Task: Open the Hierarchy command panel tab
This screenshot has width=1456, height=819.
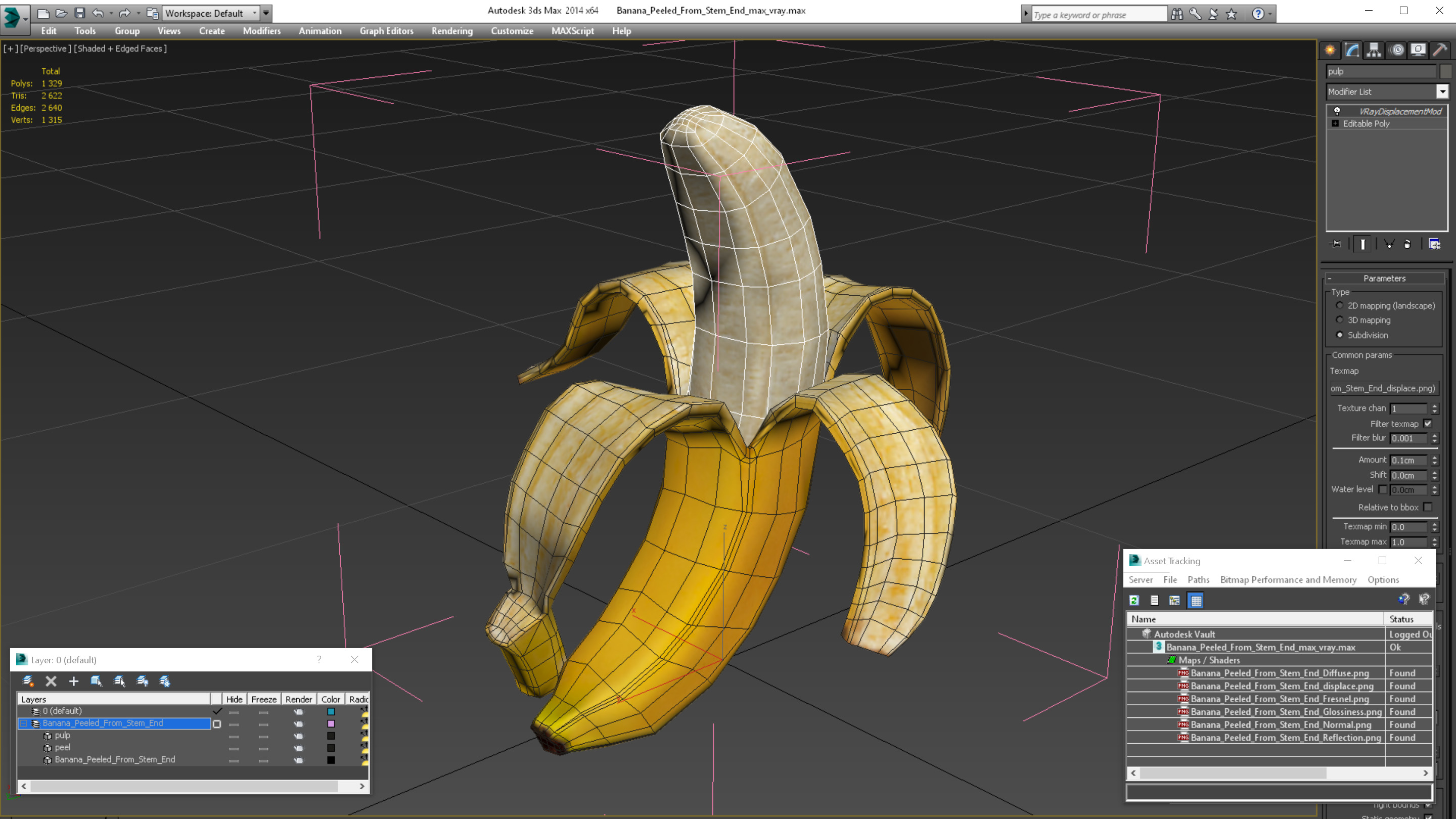Action: 1374,51
